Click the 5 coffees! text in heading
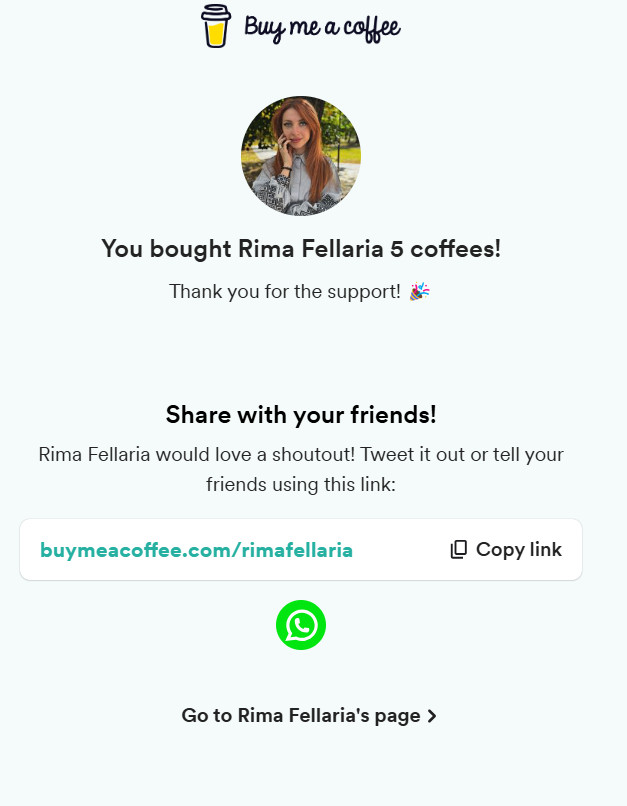Screen dimensions: 627x806 click(445, 249)
